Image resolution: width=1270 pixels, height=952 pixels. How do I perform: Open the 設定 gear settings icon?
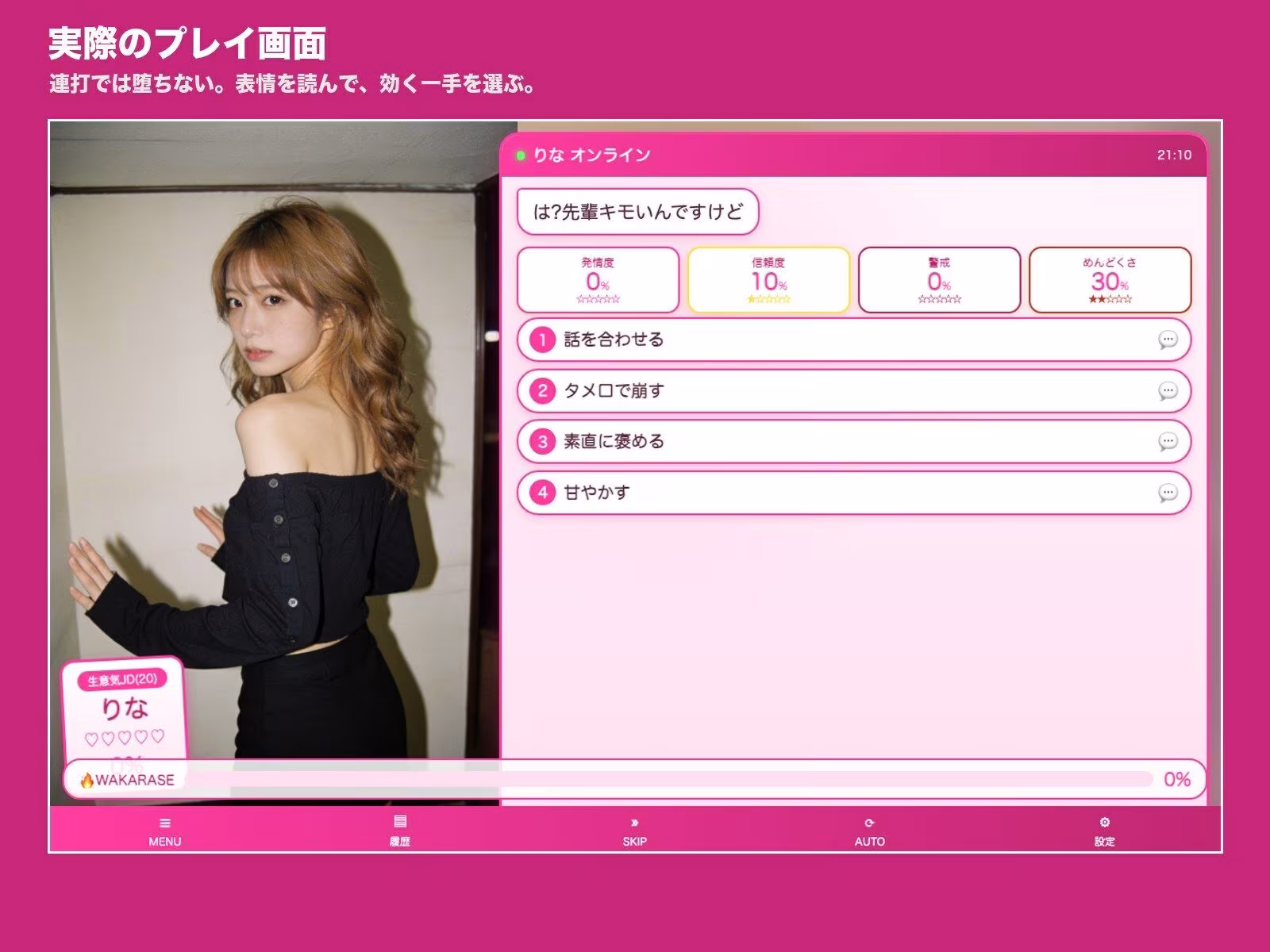tap(1104, 823)
